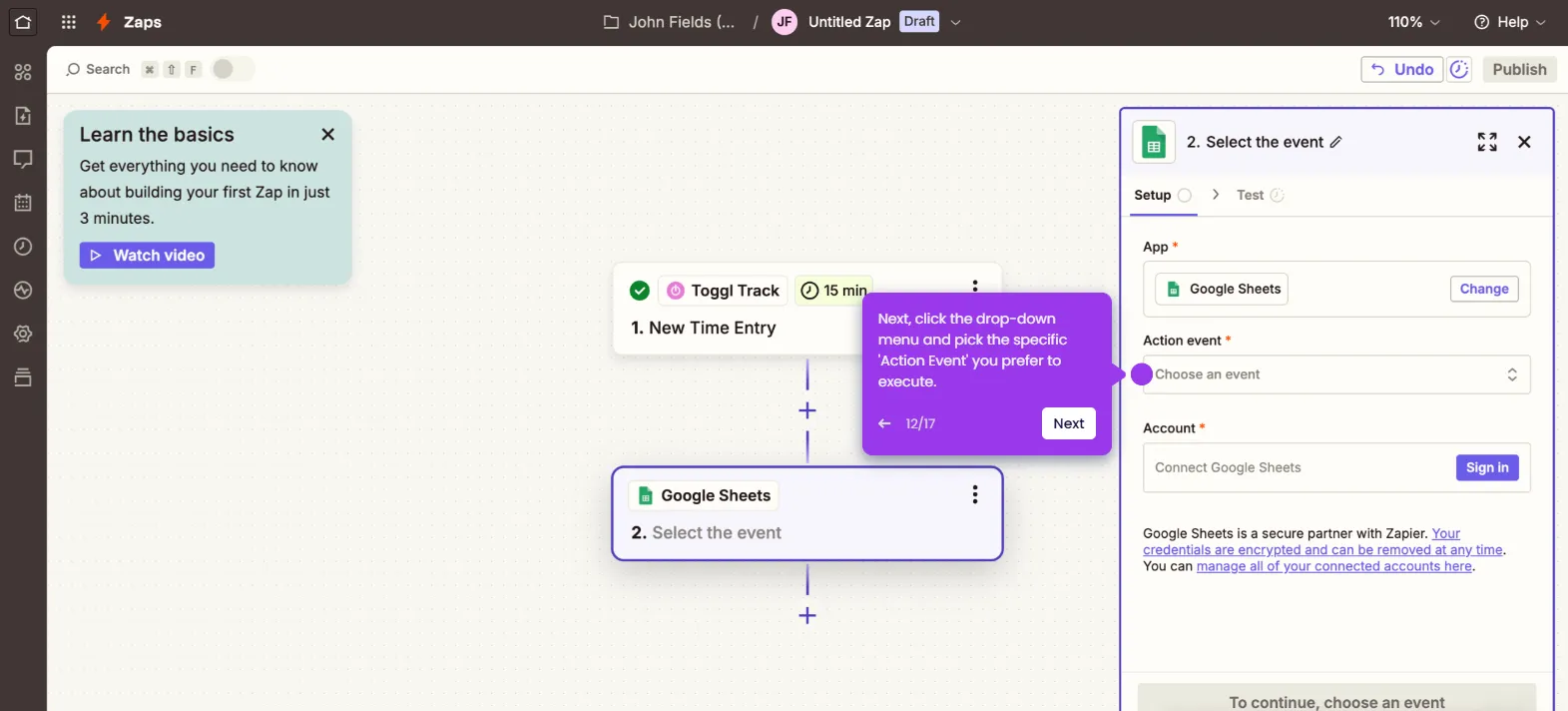This screenshot has width=1568, height=711.
Task: Open the sidebar calendar icon
Action: (23, 203)
